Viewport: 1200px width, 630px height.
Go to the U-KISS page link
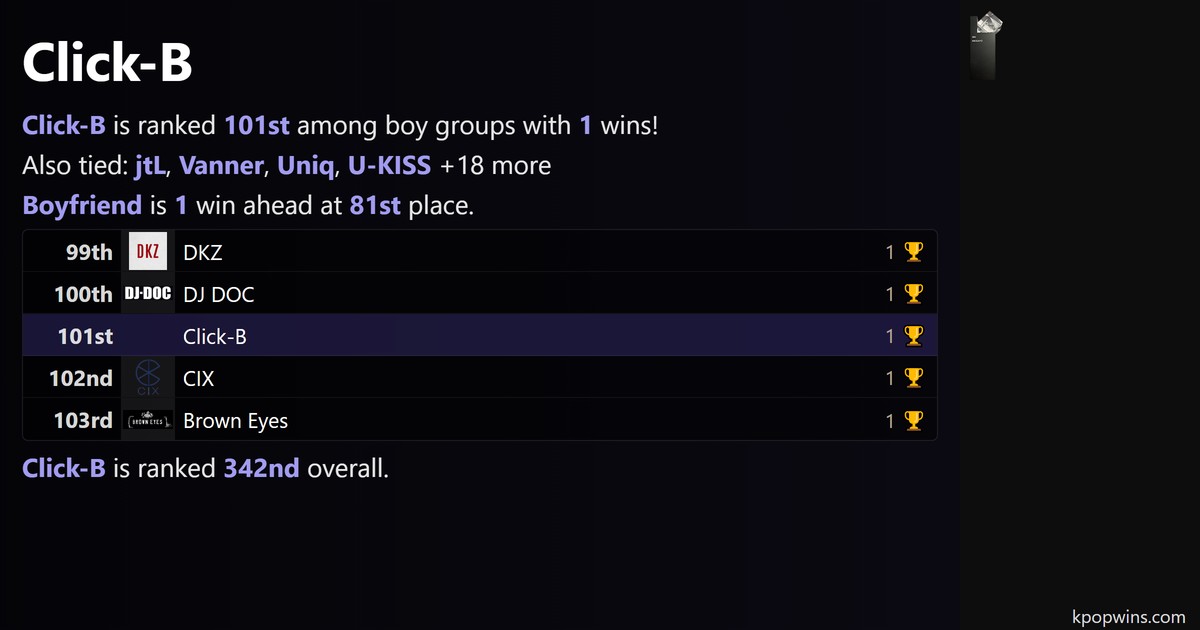click(389, 166)
